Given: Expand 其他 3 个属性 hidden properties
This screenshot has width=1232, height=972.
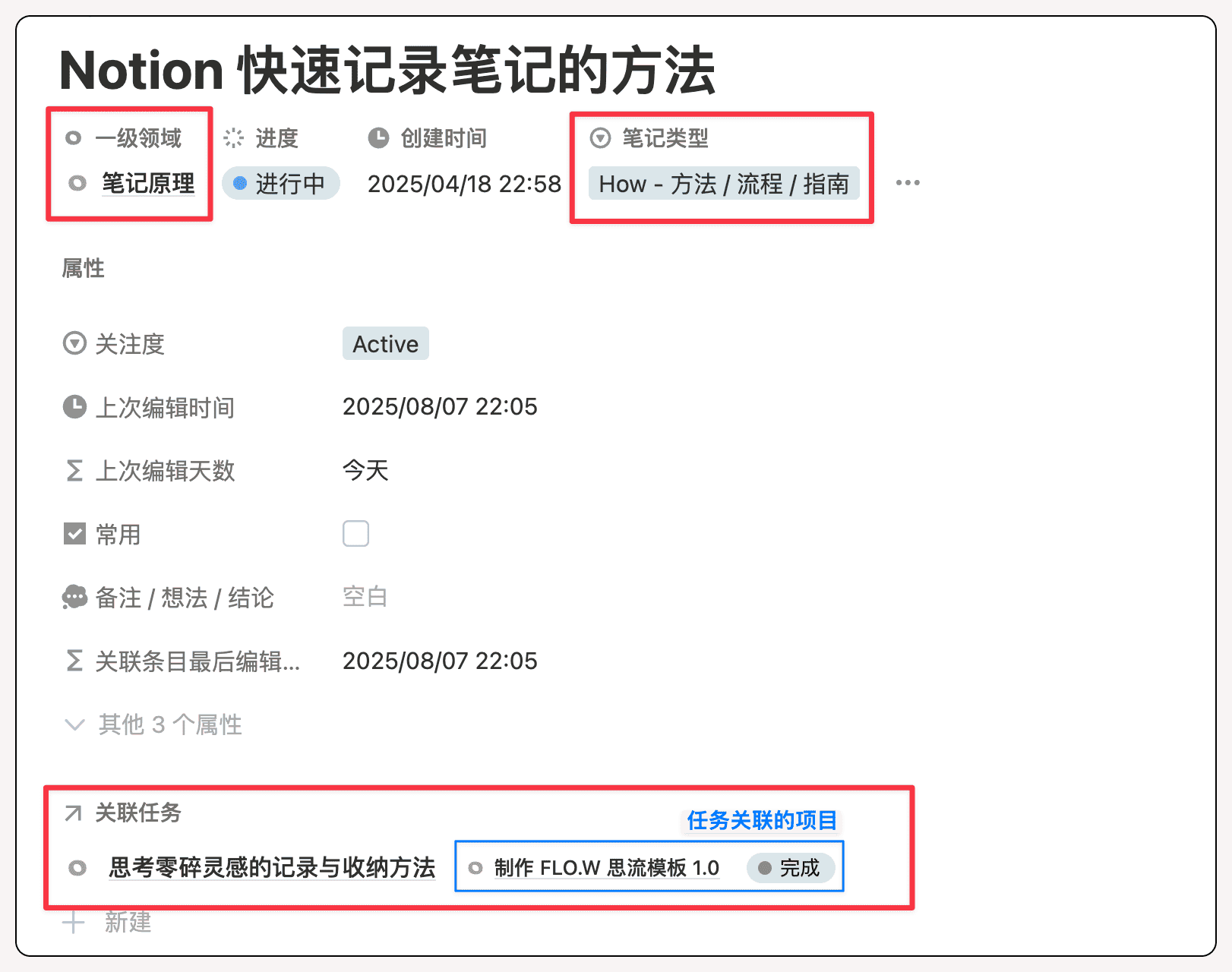Looking at the screenshot, I should click(153, 724).
